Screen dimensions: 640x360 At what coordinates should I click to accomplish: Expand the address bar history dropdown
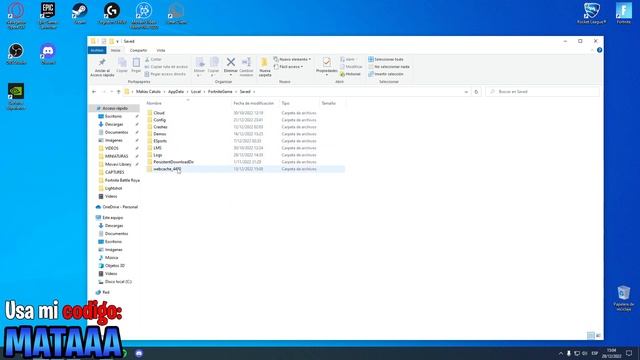tap(466, 92)
